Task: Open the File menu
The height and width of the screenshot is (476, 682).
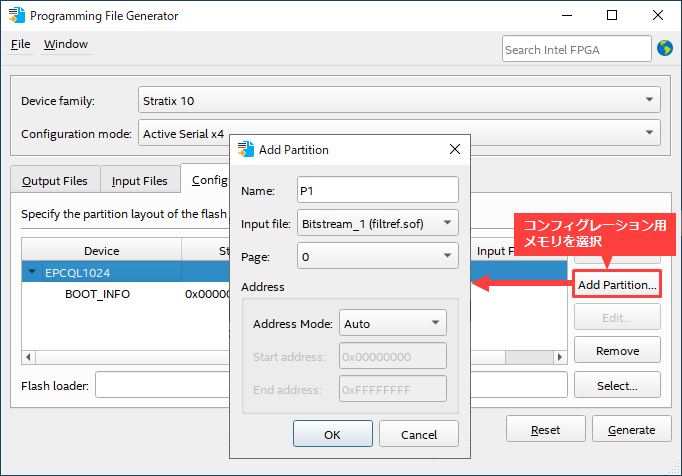Action: [21, 45]
